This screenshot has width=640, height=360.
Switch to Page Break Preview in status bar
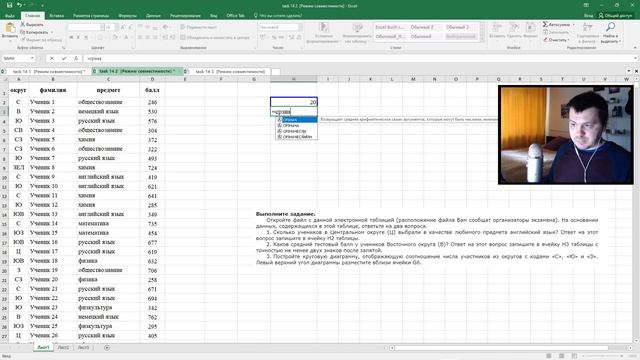(574, 356)
